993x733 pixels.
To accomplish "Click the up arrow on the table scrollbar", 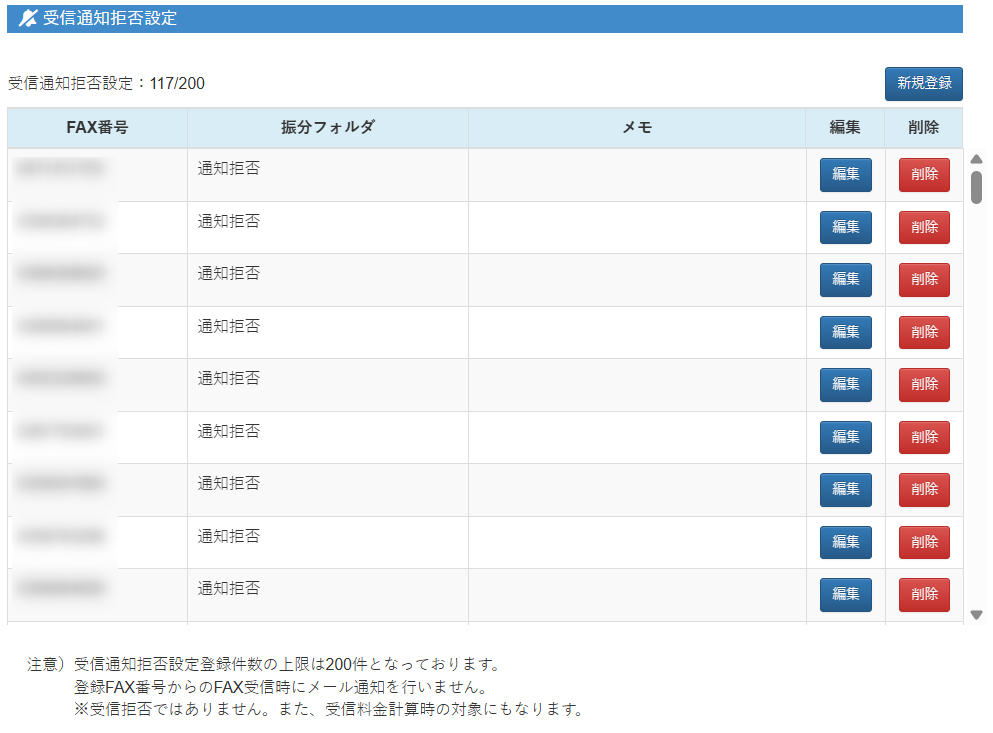I will 976,159.
